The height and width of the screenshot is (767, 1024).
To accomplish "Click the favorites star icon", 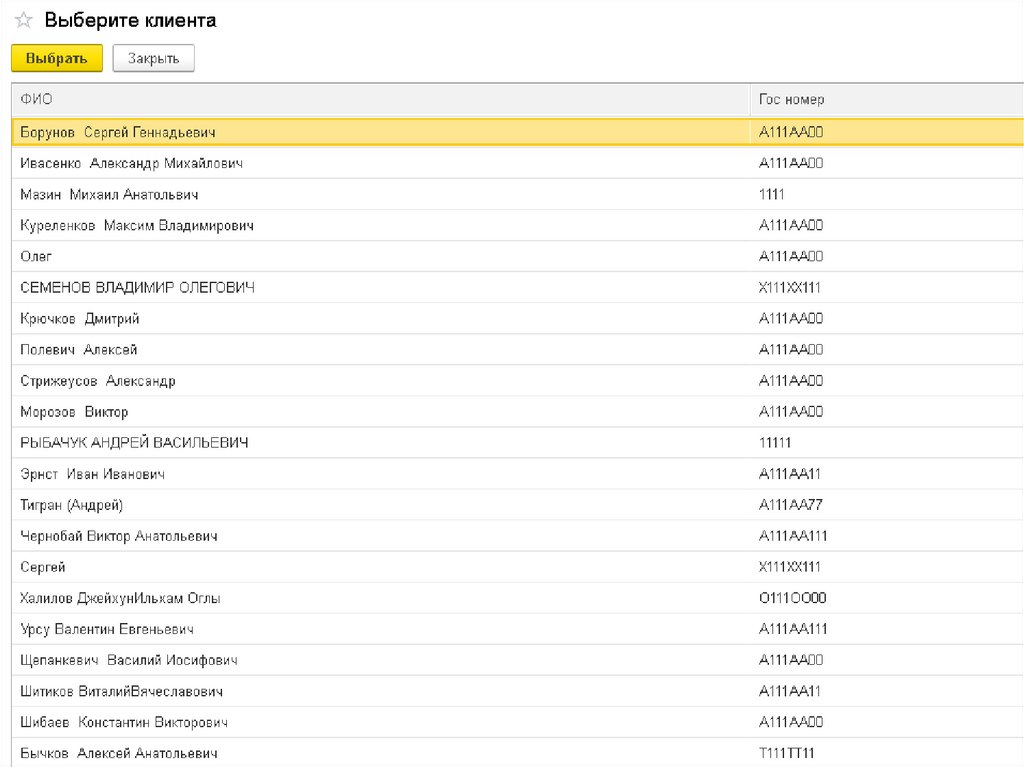I will tap(23, 21).
